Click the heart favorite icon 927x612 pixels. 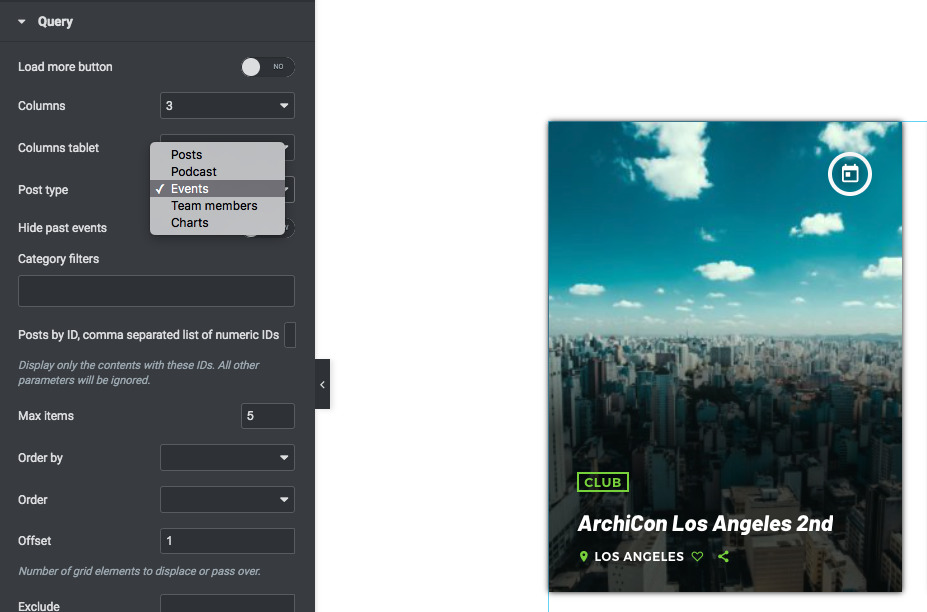pos(698,556)
